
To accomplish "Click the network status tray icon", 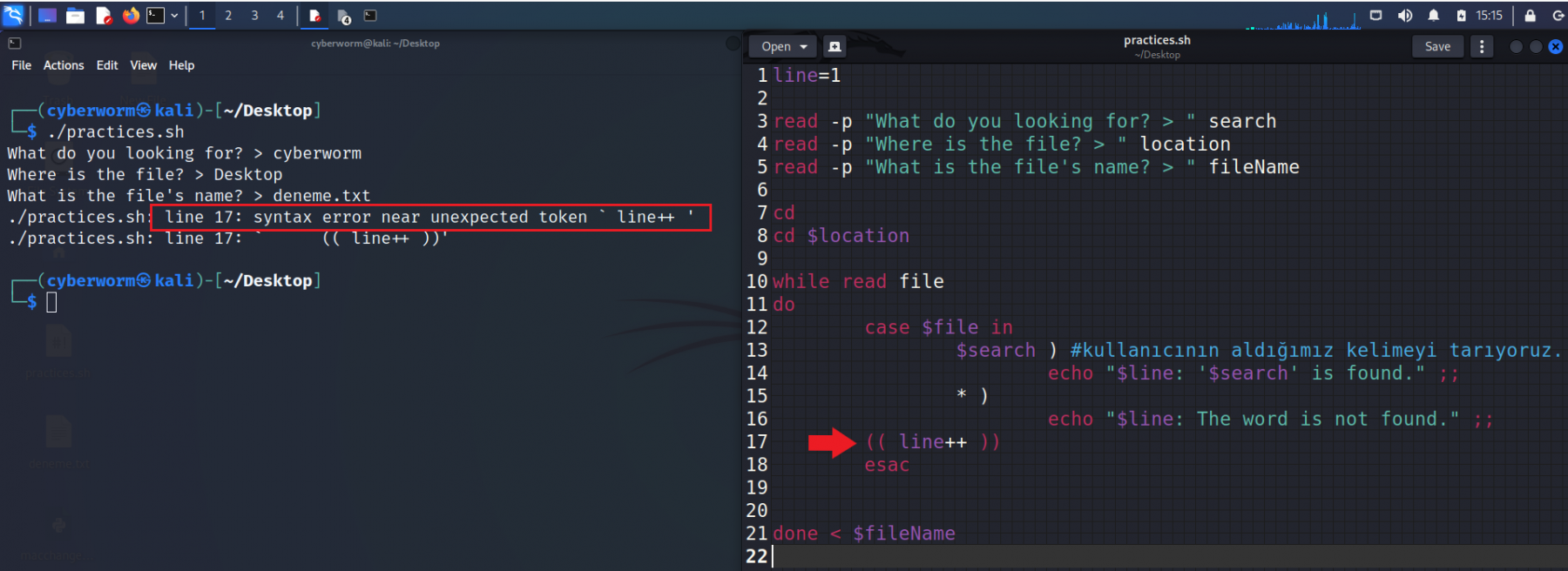I will [1375, 16].
